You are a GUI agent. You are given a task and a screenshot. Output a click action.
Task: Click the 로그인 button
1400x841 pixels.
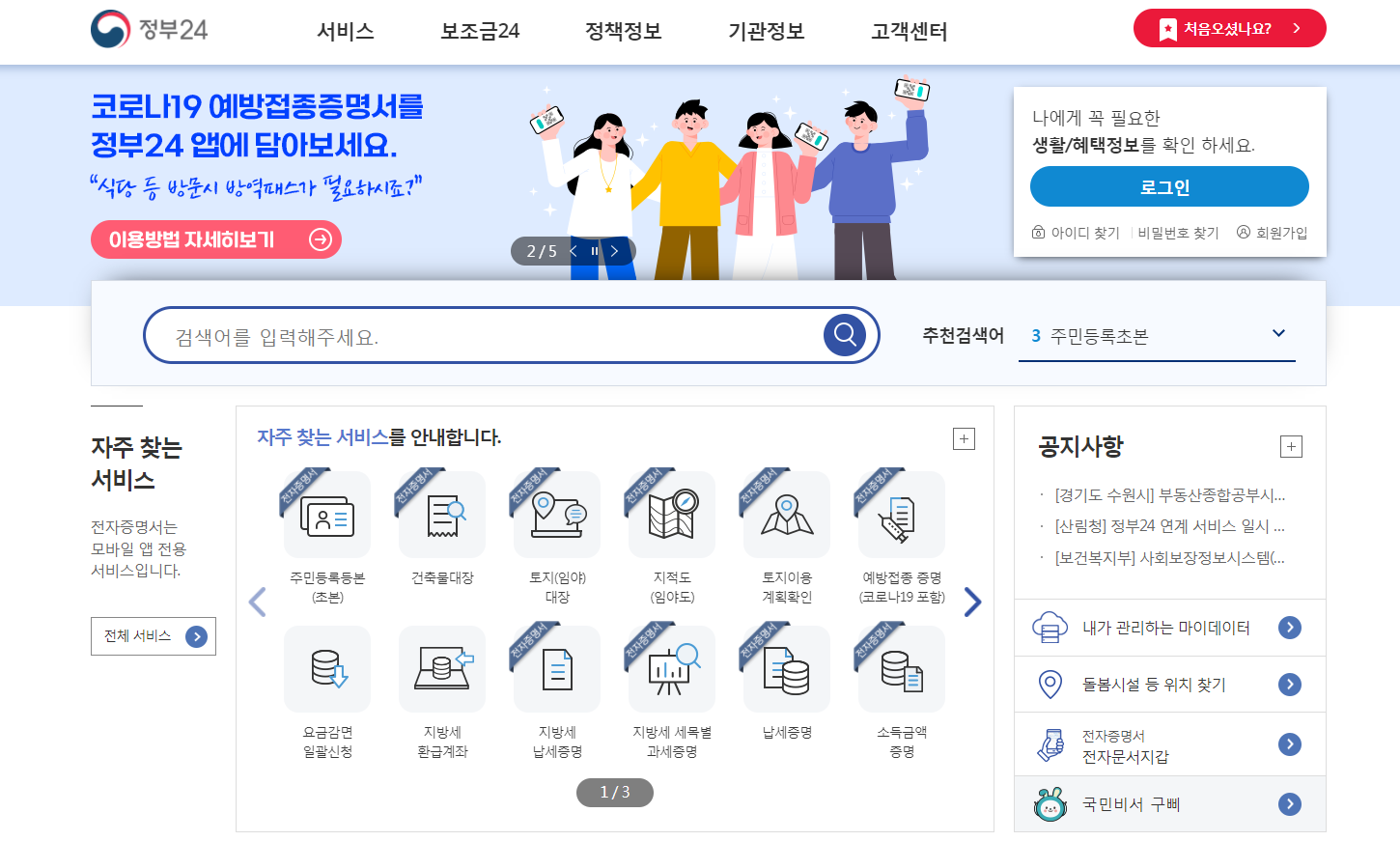pos(1169,186)
